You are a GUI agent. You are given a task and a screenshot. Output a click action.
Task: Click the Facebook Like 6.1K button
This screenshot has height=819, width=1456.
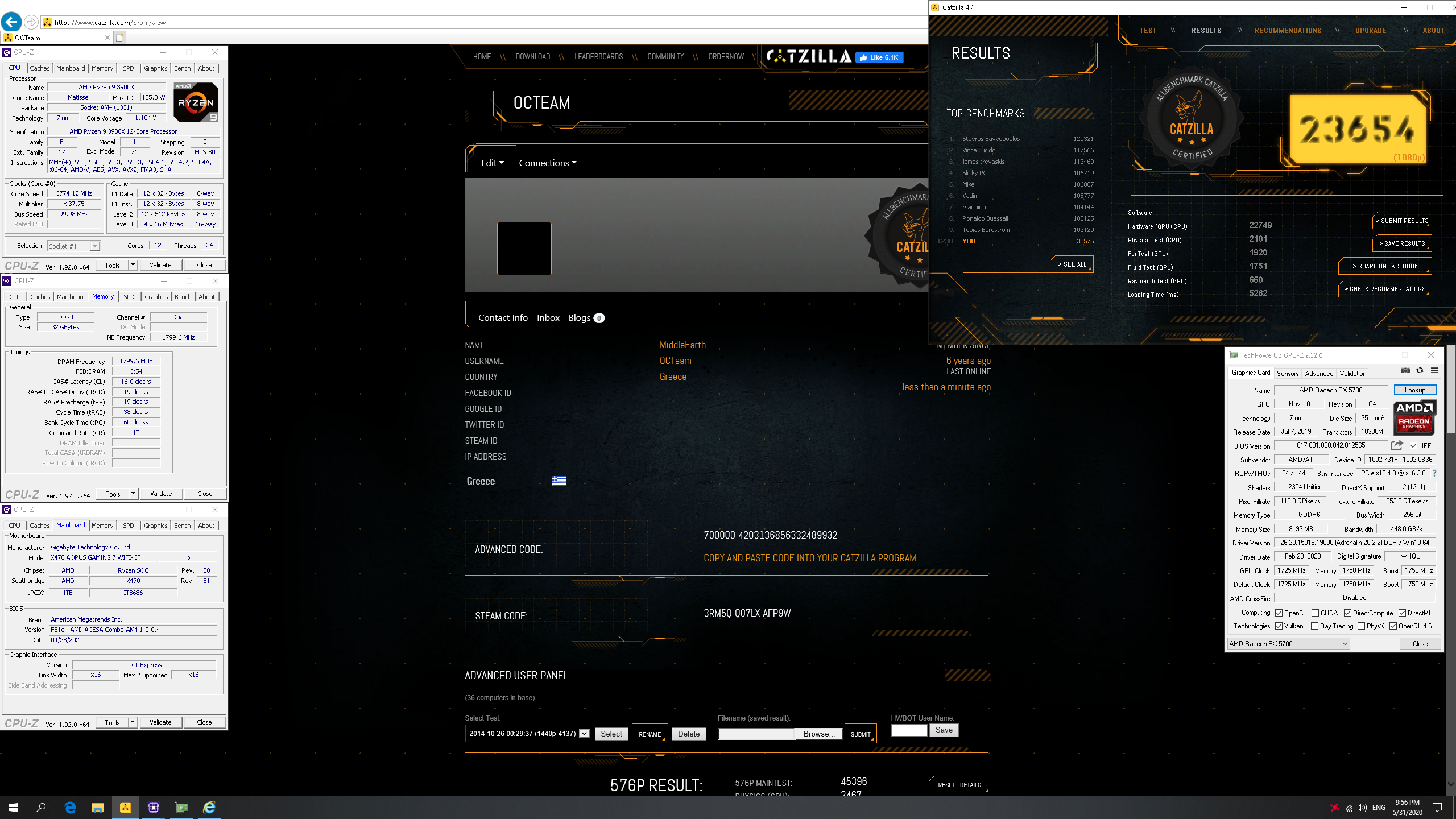(x=879, y=57)
